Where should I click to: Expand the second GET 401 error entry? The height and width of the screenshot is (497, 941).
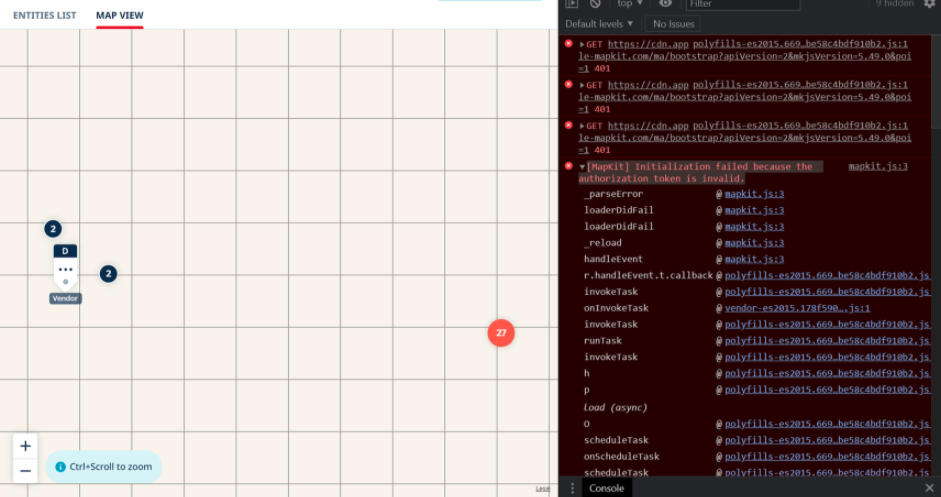pos(582,85)
